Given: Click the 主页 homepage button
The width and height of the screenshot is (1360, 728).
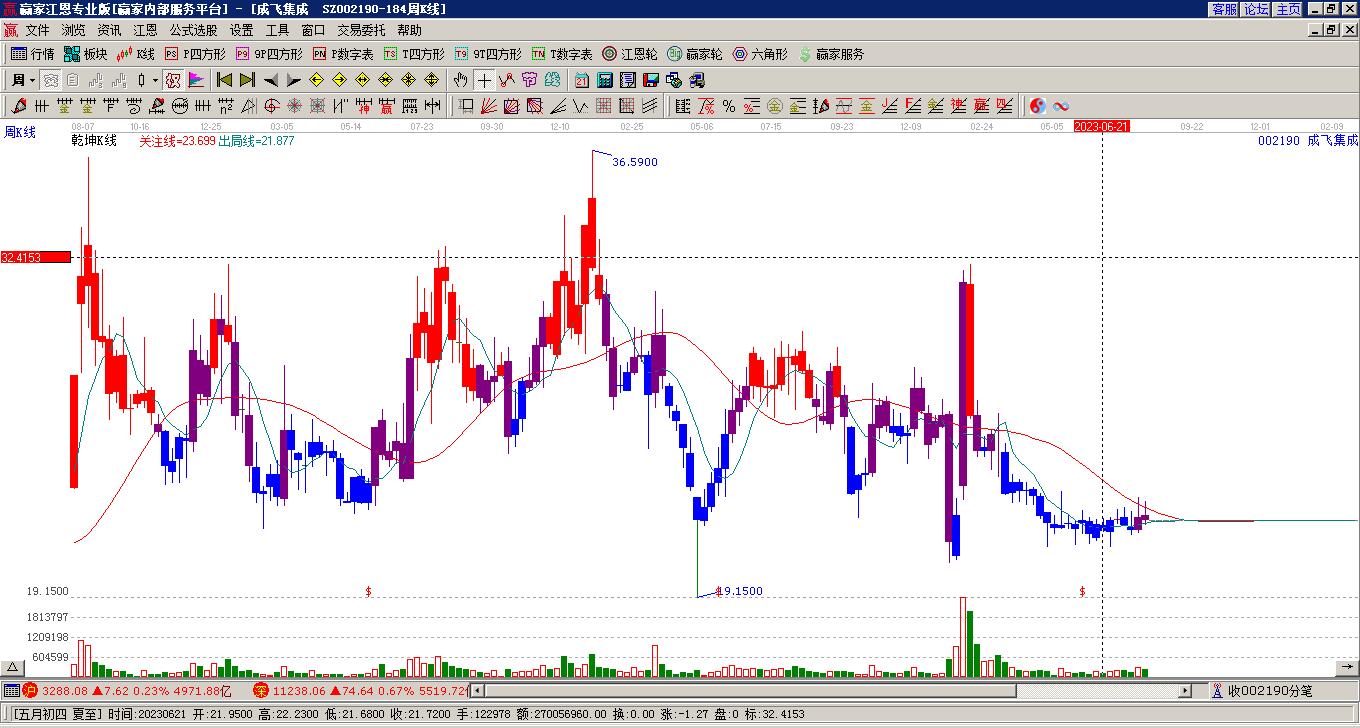Looking at the screenshot, I should 1288,9.
